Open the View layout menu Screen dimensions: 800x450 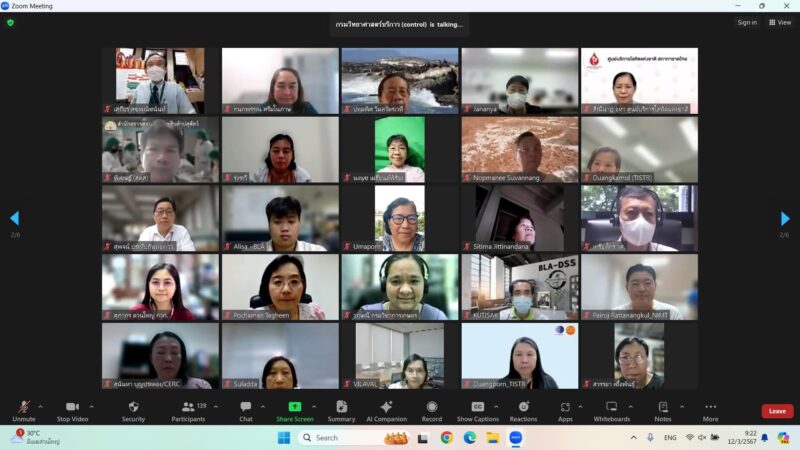[x=780, y=22]
